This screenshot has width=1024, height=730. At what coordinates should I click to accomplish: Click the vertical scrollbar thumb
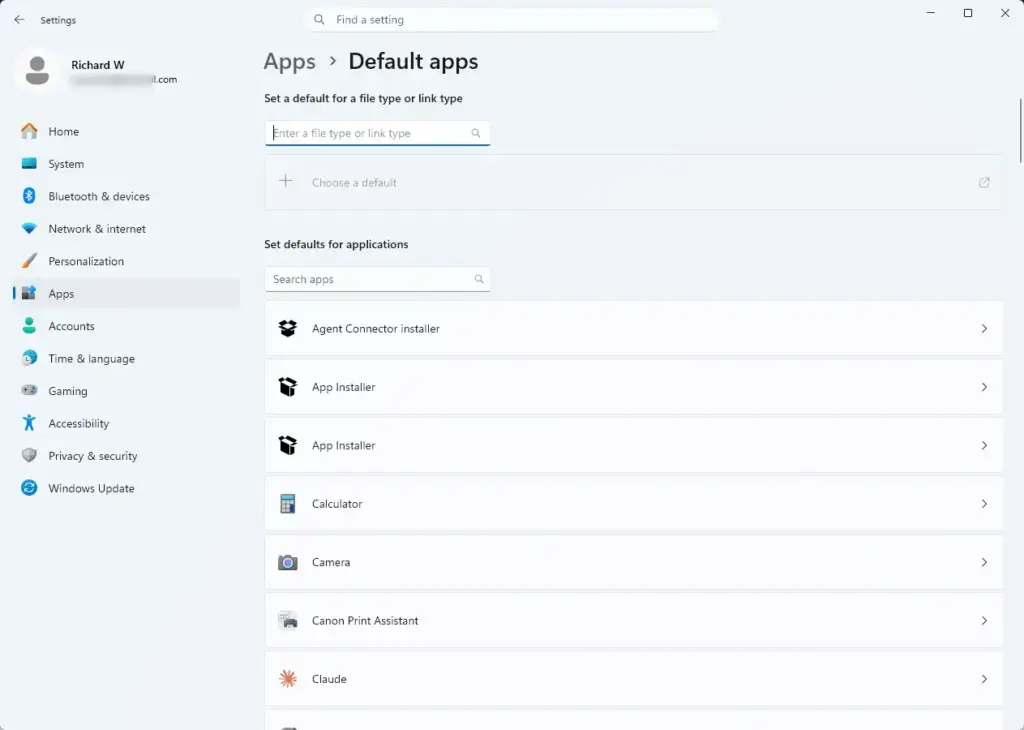coord(1021,131)
